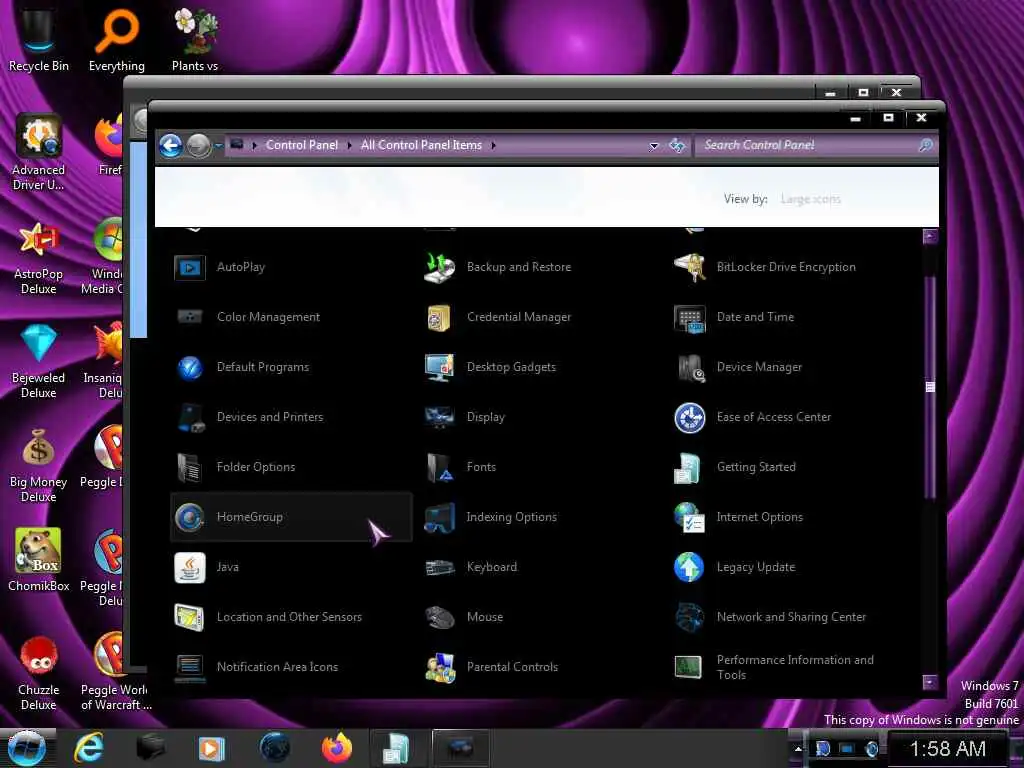Open the Windows Start button

point(27,748)
